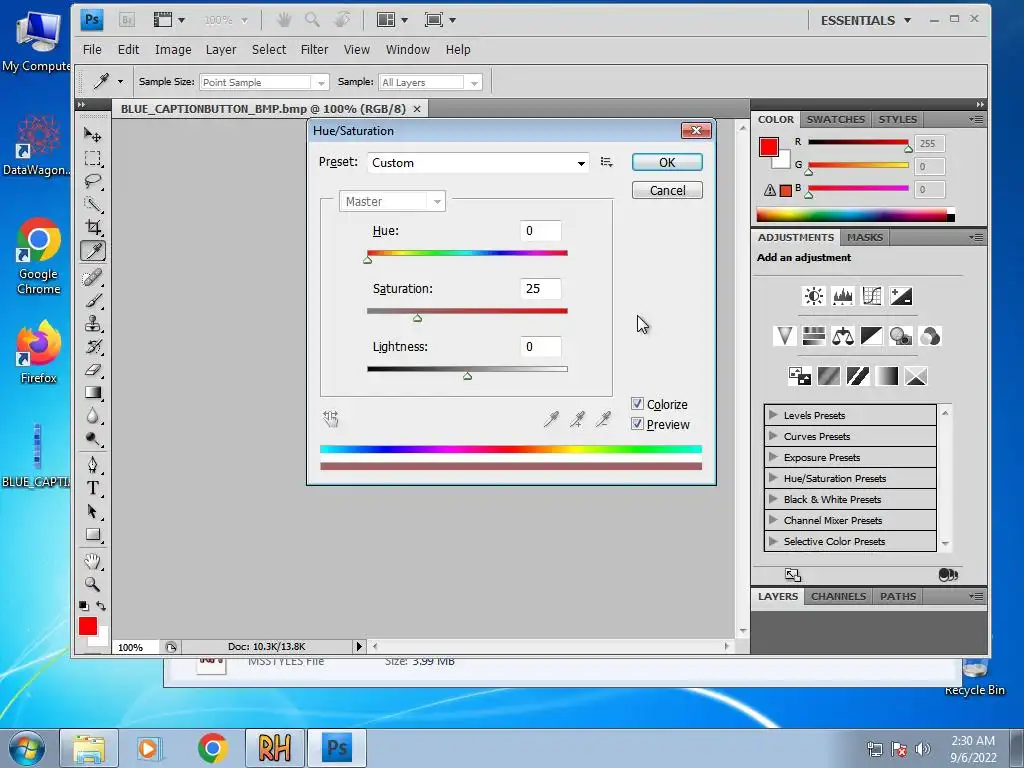Open the Master channel dropdown
This screenshot has height=768, width=1024.
pyautogui.click(x=392, y=201)
